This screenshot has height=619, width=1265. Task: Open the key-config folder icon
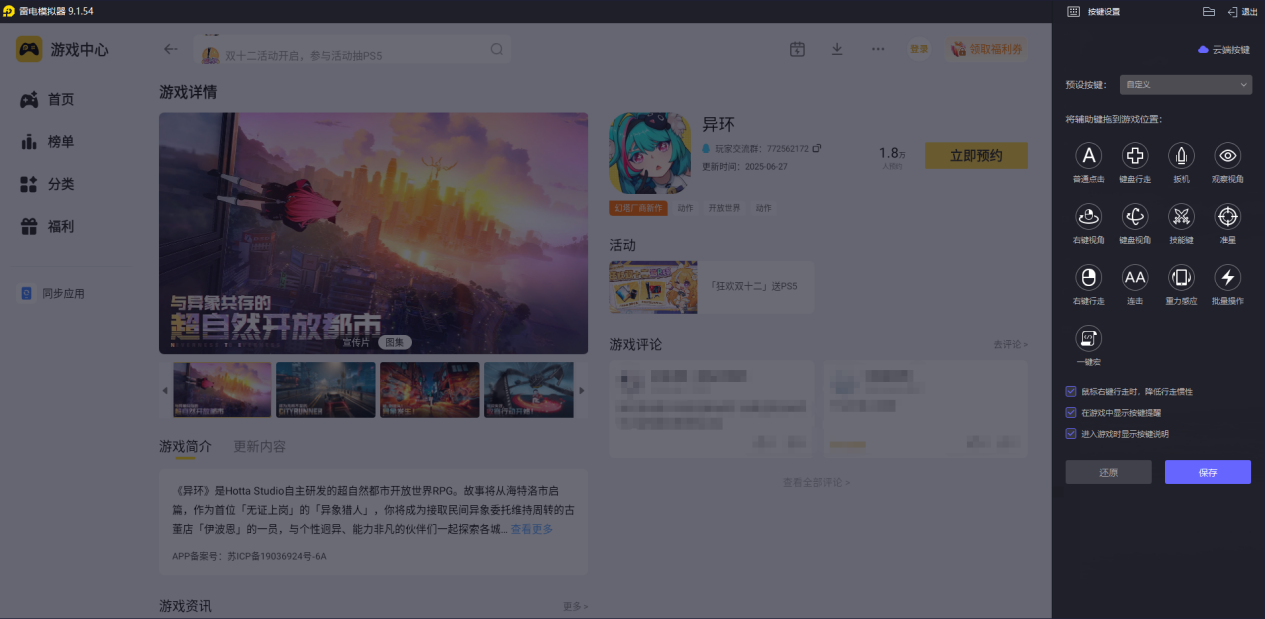point(1208,11)
